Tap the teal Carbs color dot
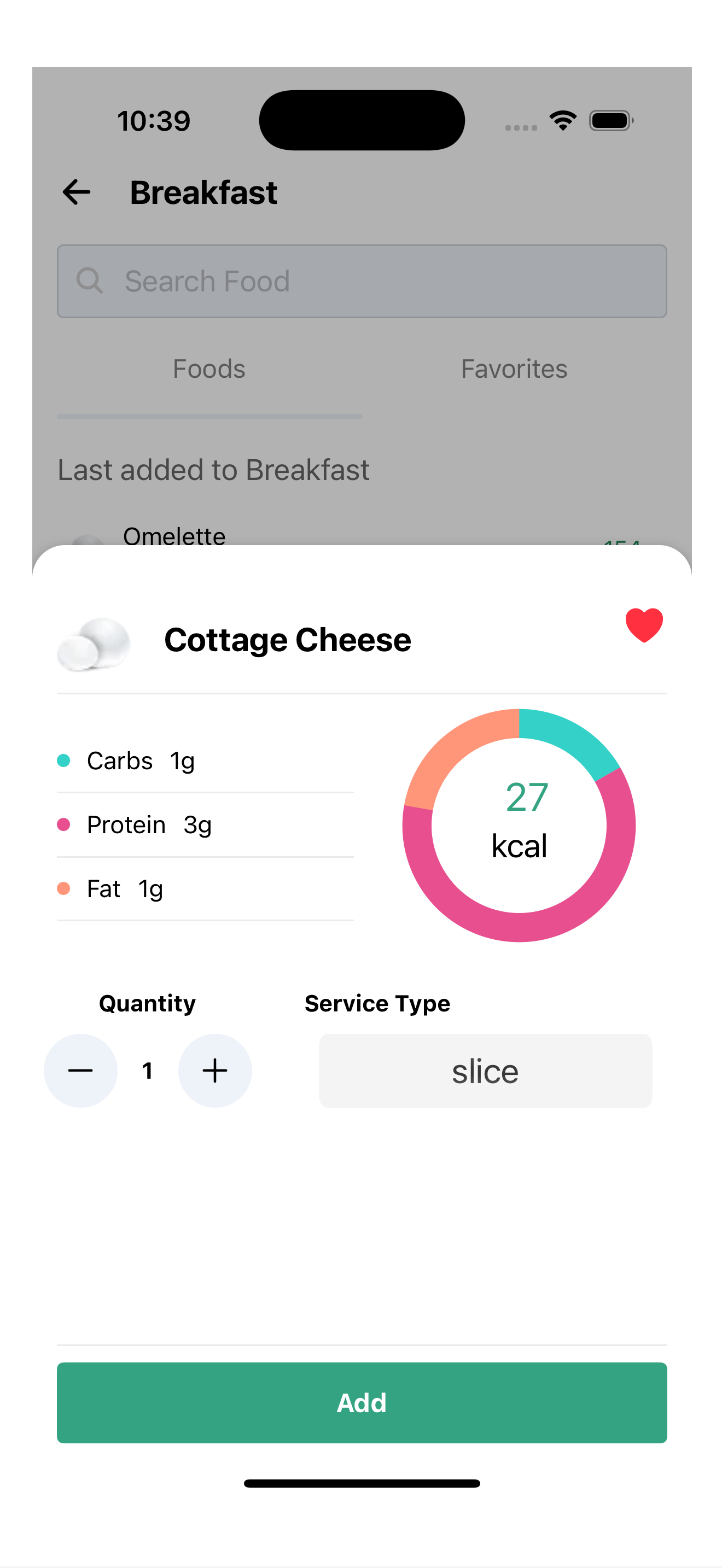Image resolution: width=722 pixels, height=1568 pixels. [x=63, y=760]
